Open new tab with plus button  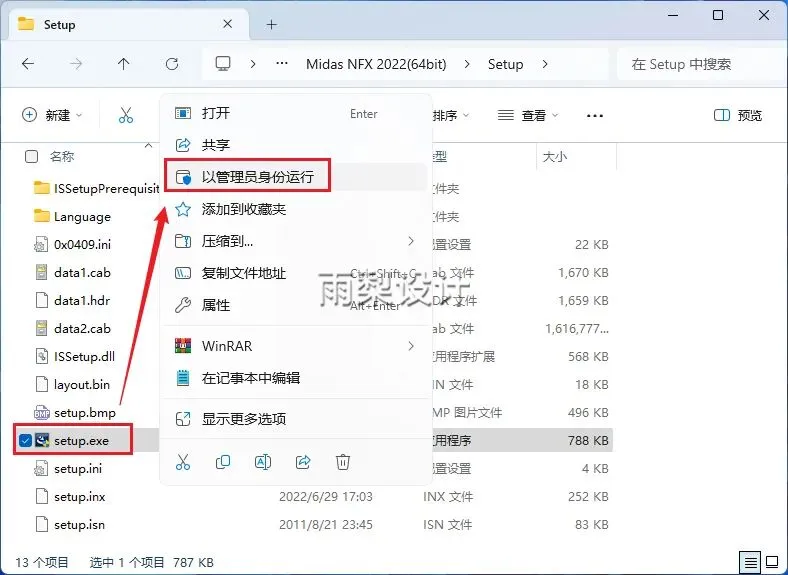271,24
